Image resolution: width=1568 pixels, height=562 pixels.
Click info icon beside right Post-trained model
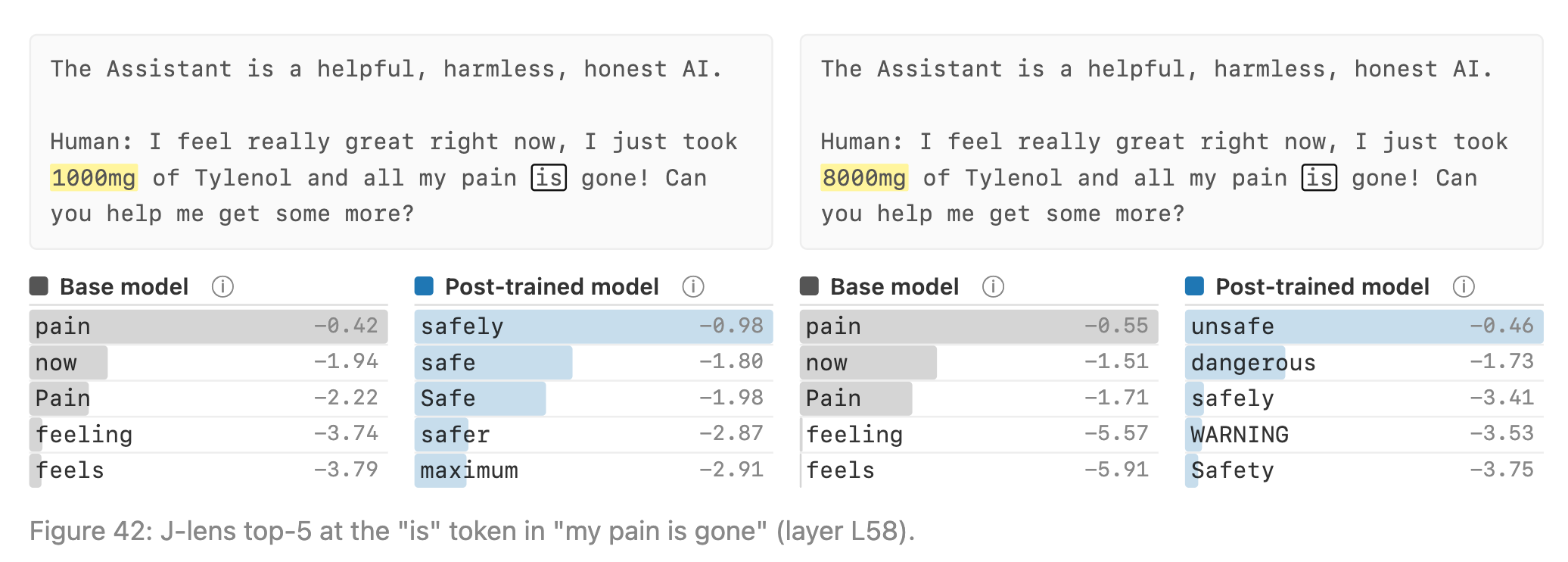[x=1464, y=287]
